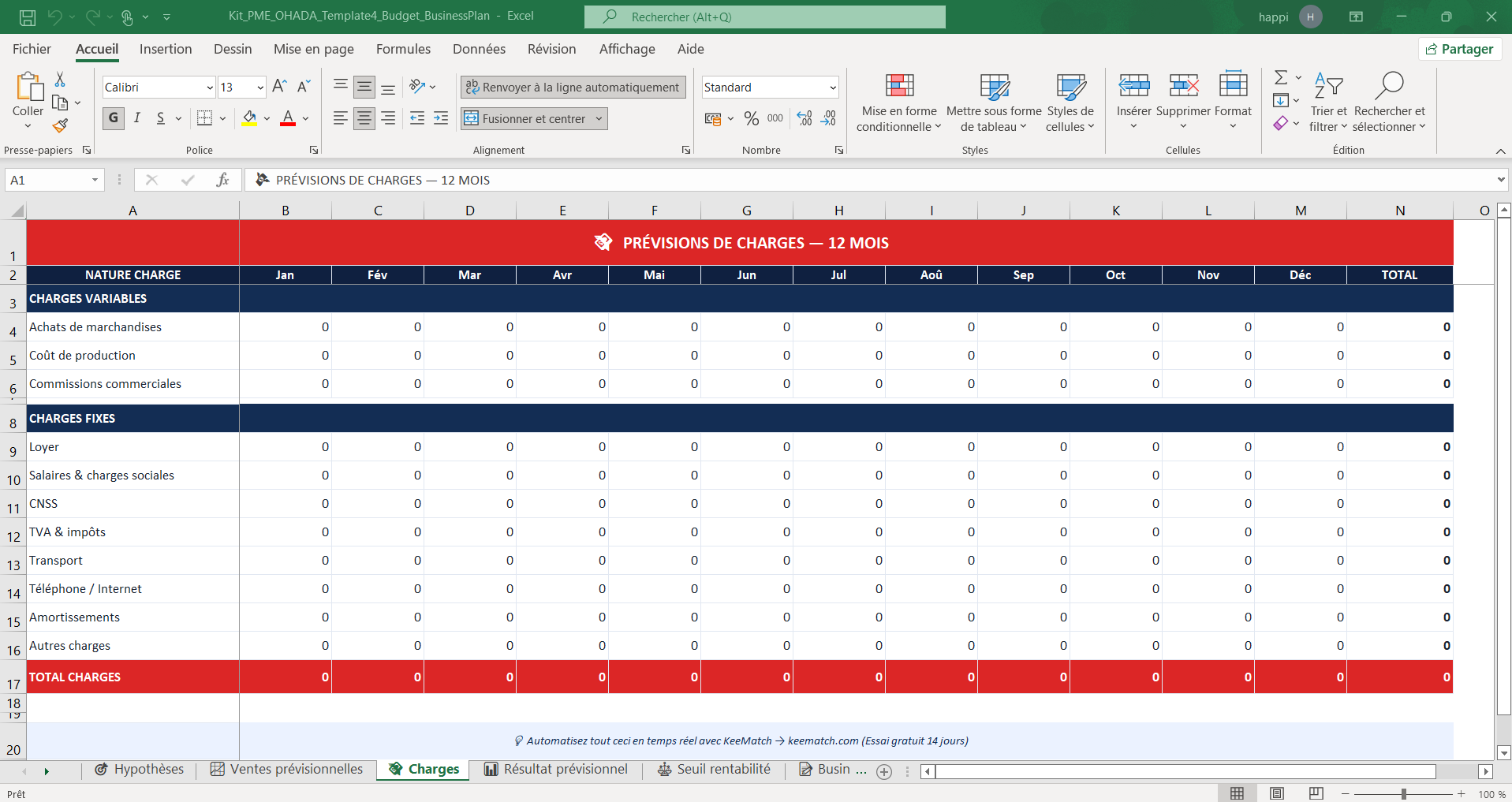Expand the Fusionner et centrer dropdown arrow

point(599,119)
